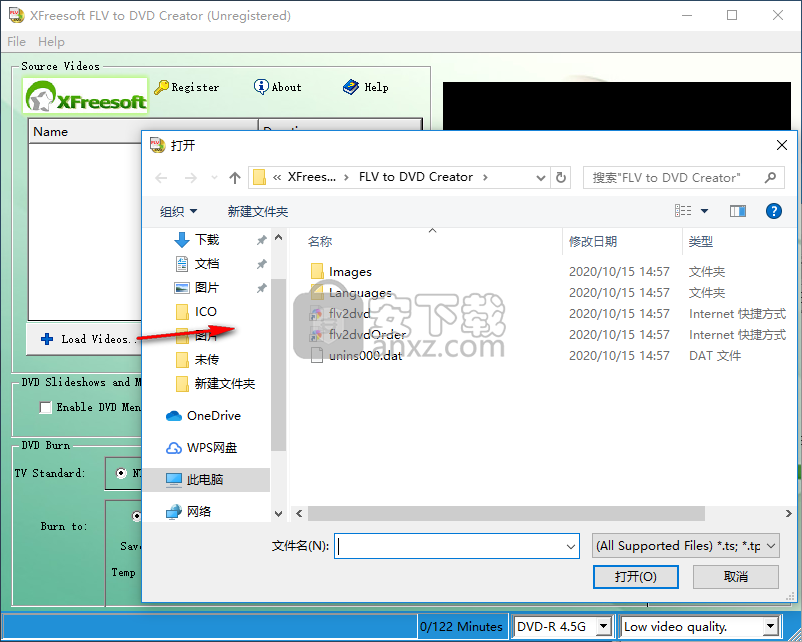The image size is (802, 642).
Task: Open the blue help question icon
Action: point(773,211)
